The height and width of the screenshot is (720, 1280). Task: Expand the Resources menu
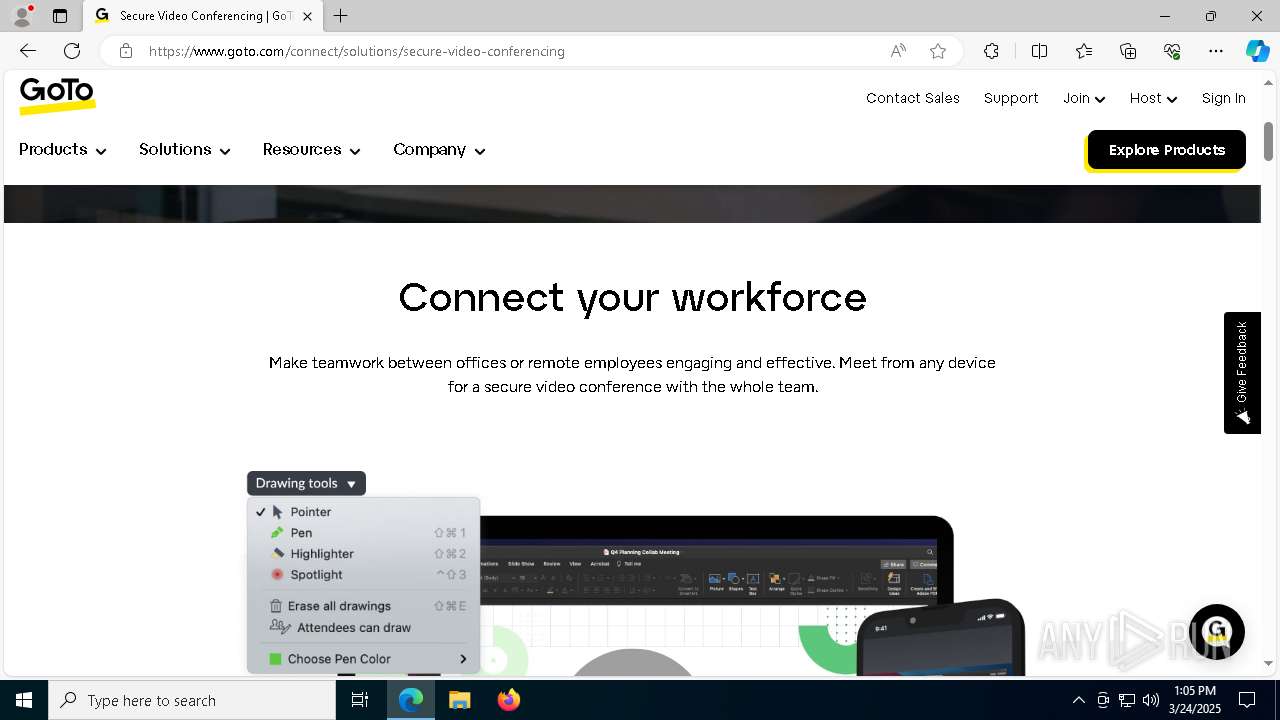pyautogui.click(x=311, y=150)
